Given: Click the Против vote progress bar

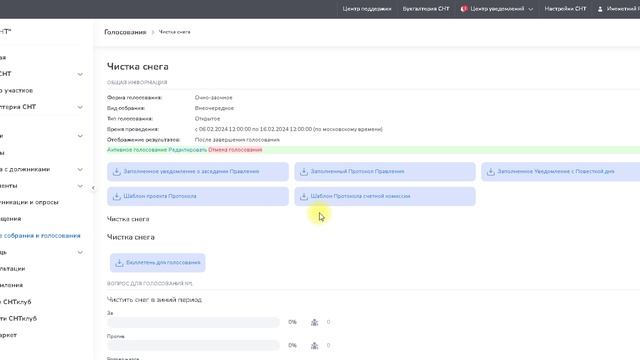Looking at the screenshot, I should click(193, 346).
